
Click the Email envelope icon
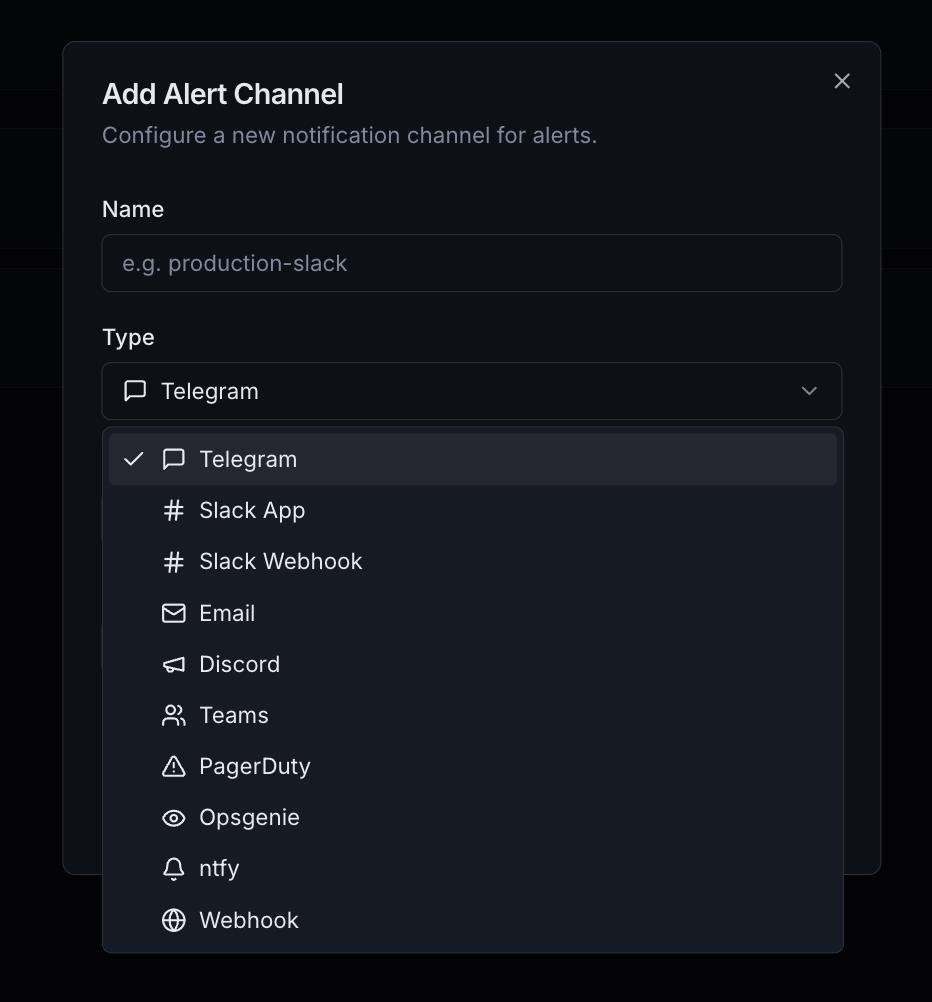pos(174,613)
